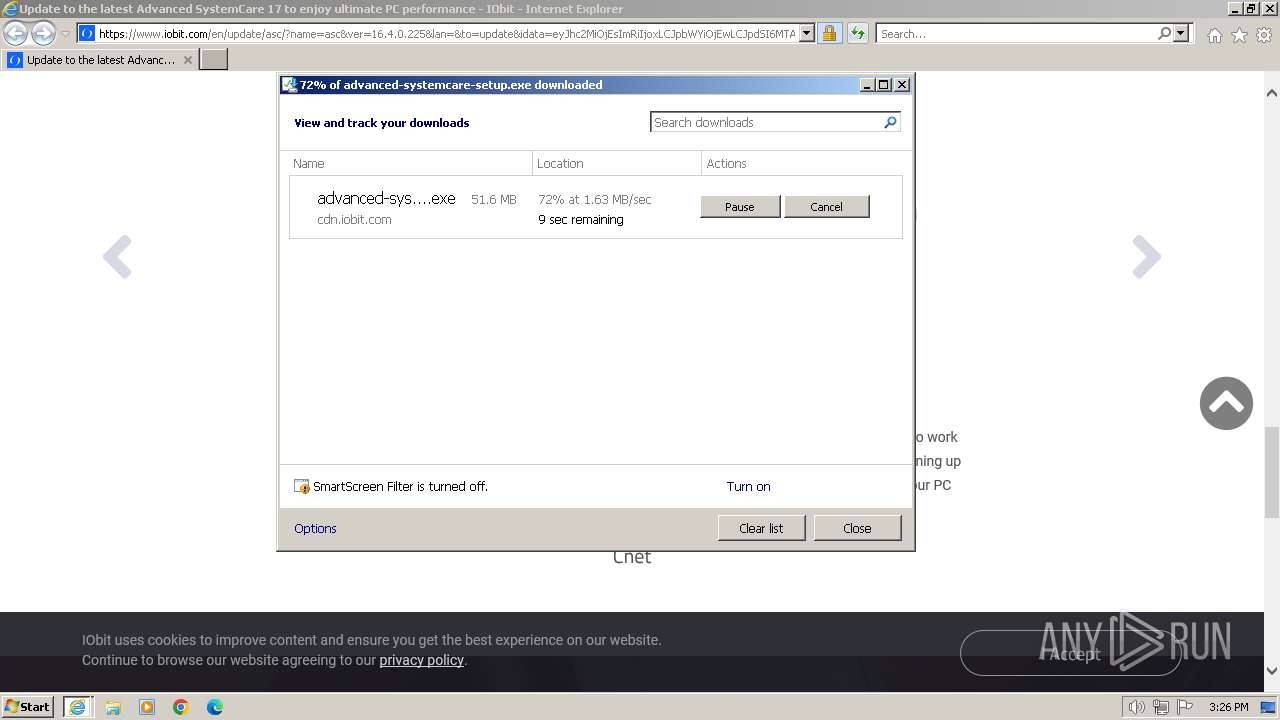Open the Windows Start button
1280x720 pixels.
28,707
